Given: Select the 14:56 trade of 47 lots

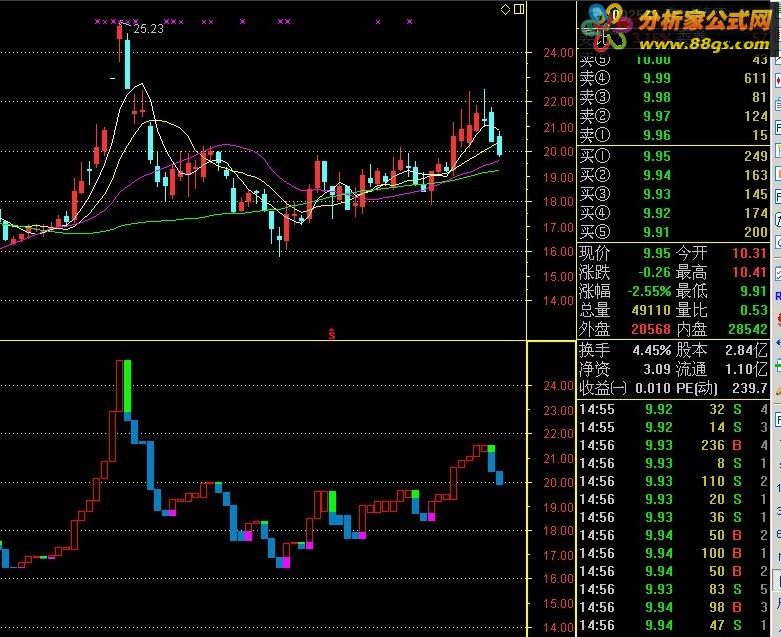Looking at the screenshot, I should coord(673,625).
